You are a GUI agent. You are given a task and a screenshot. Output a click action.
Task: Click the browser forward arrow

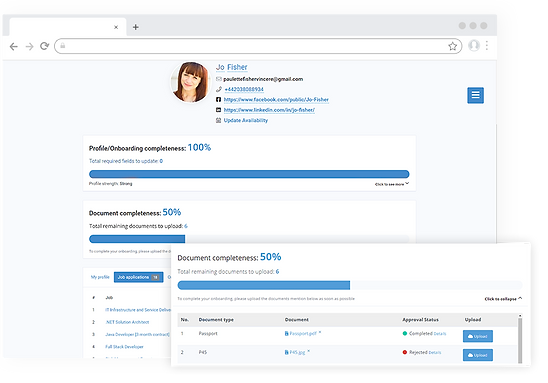[29, 46]
